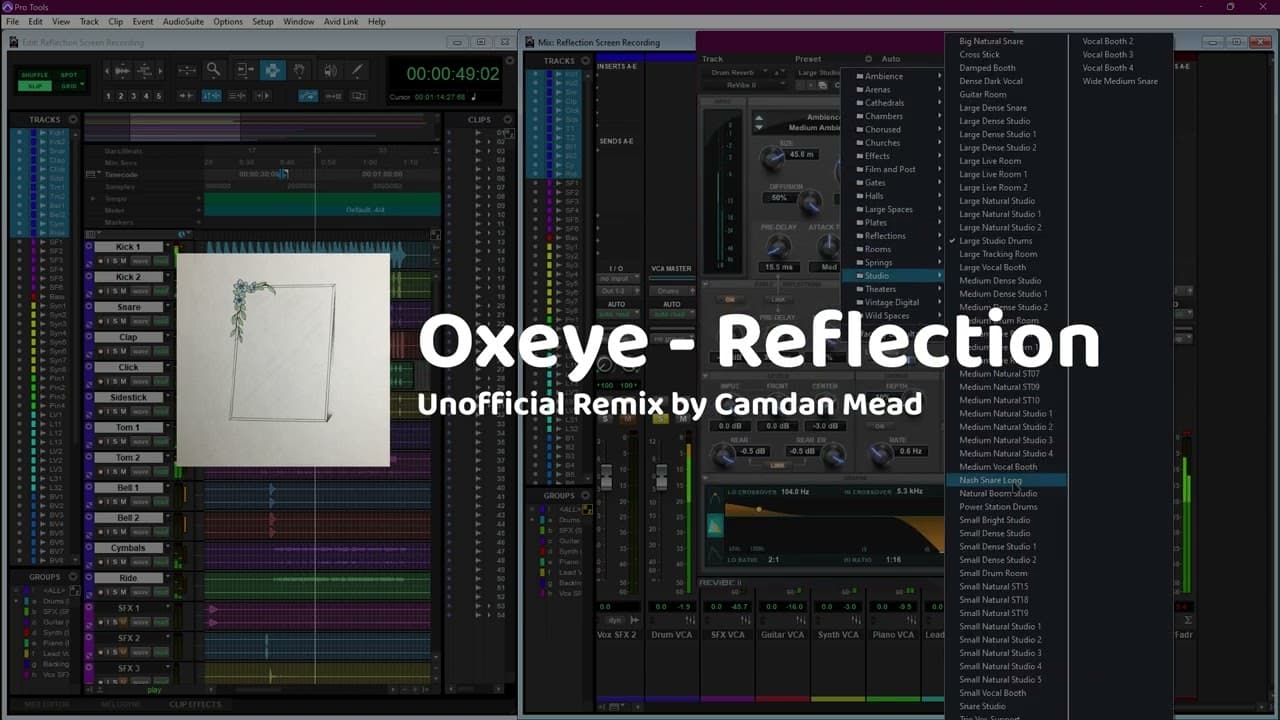Click the main counter time display
The height and width of the screenshot is (720, 1280).
(452, 74)
